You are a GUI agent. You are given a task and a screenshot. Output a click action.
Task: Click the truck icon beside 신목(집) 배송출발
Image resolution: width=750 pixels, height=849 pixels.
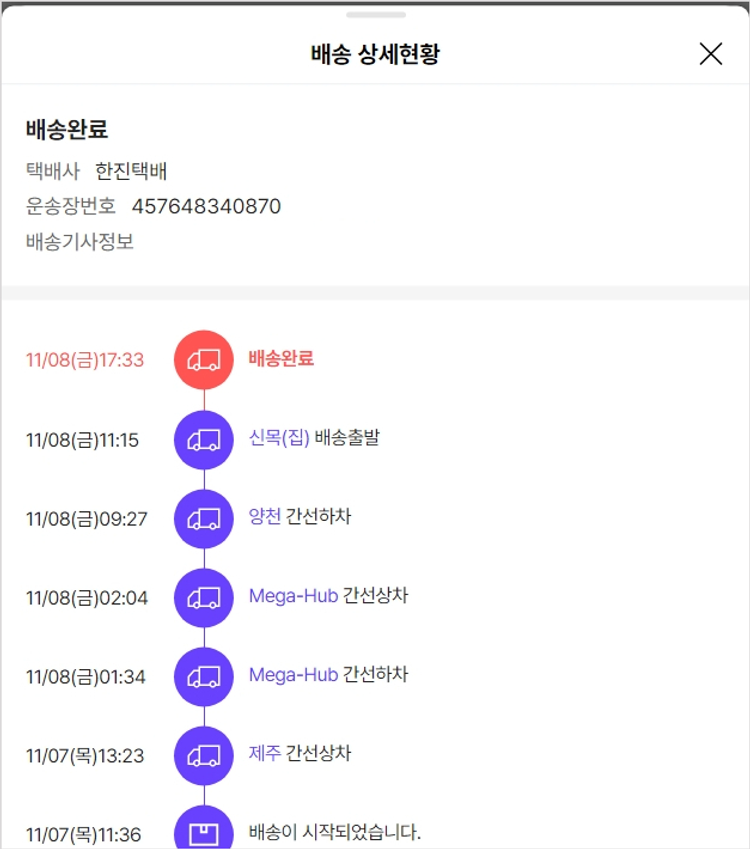204,439
